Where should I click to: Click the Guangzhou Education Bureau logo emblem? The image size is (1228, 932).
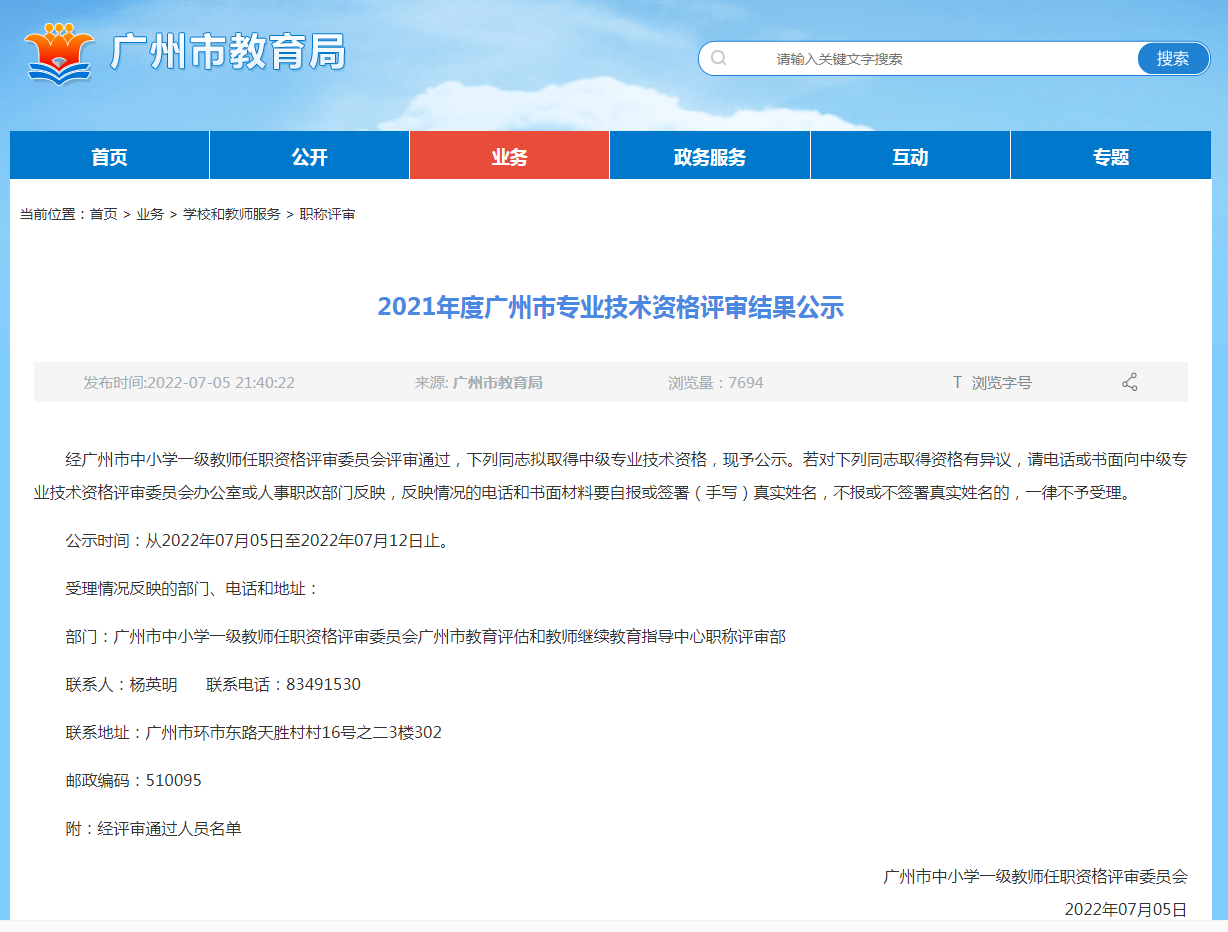click(60, 53)
